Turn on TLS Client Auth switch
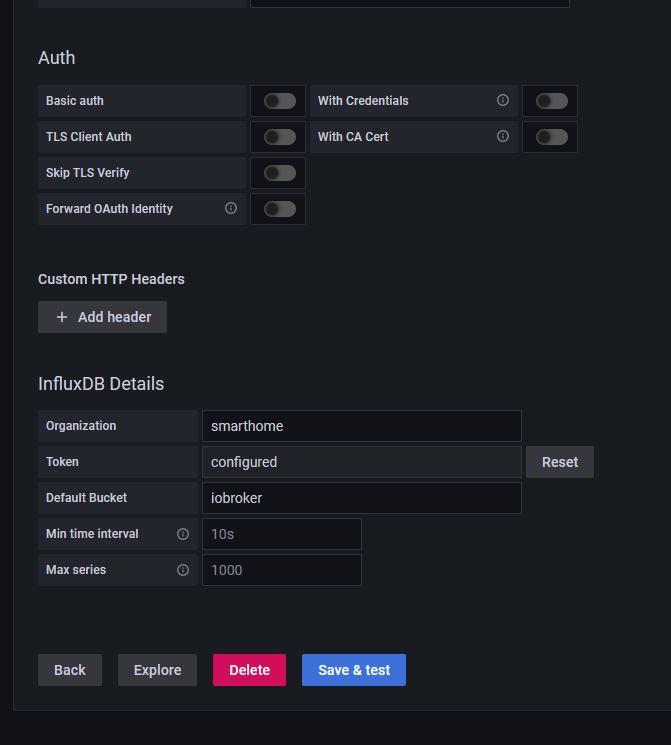 click(x=279, y=137)
